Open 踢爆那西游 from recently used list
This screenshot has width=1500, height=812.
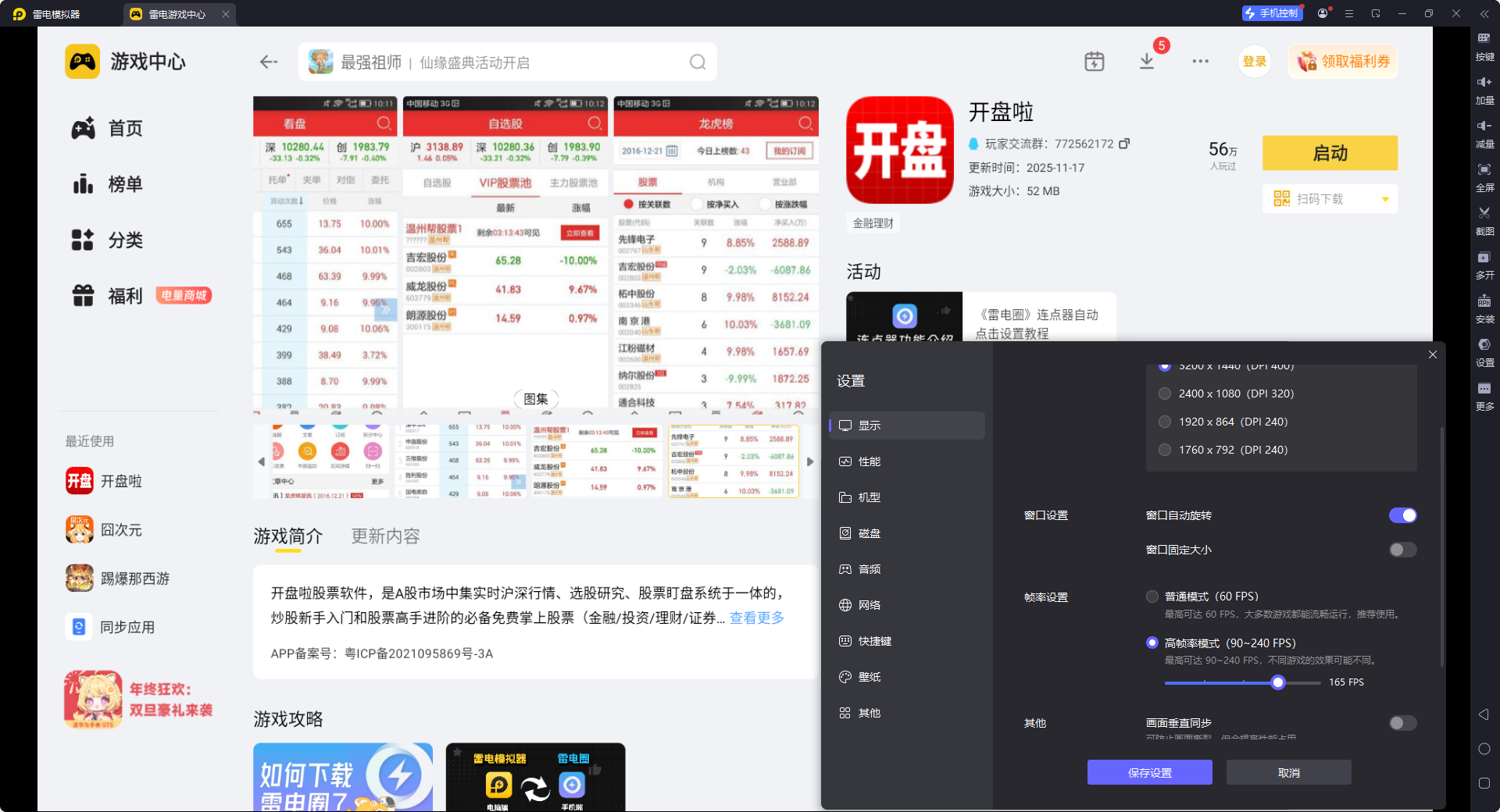click(118, 579)
